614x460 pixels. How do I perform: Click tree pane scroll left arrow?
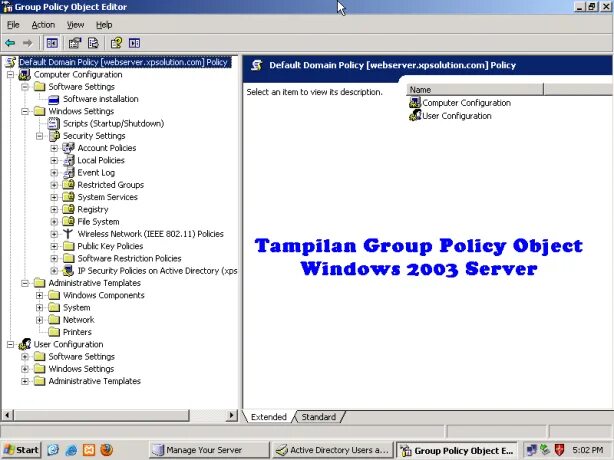click(8, 415)
